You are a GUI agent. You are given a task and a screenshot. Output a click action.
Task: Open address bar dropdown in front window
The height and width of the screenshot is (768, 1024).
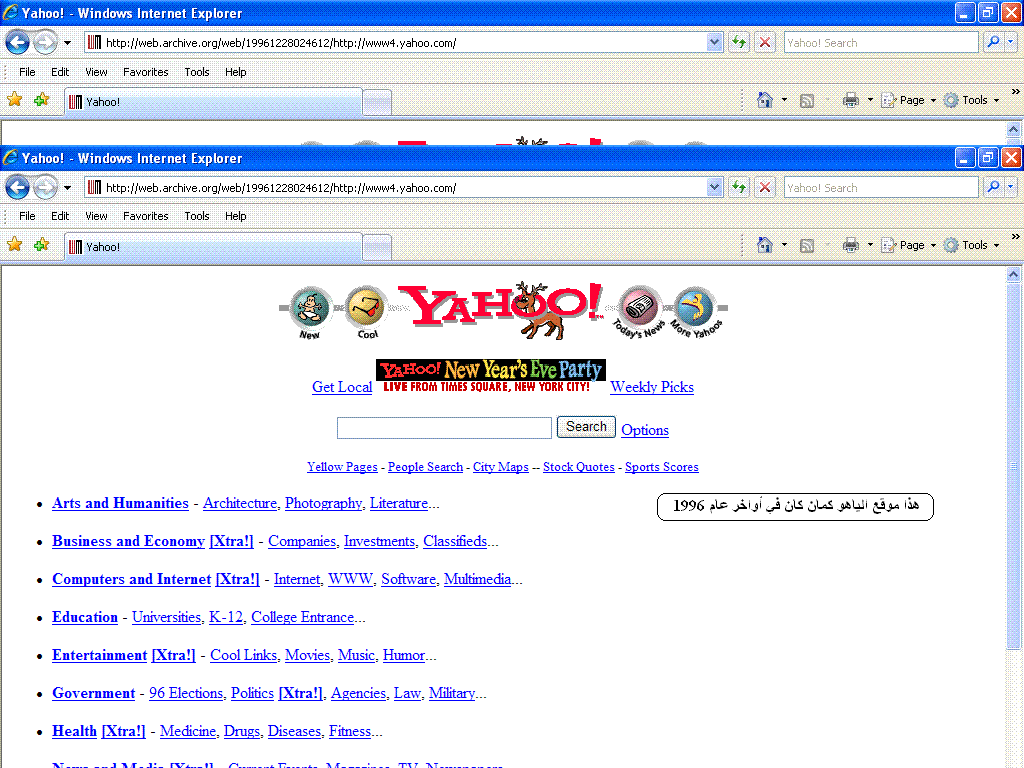point(714,187)
